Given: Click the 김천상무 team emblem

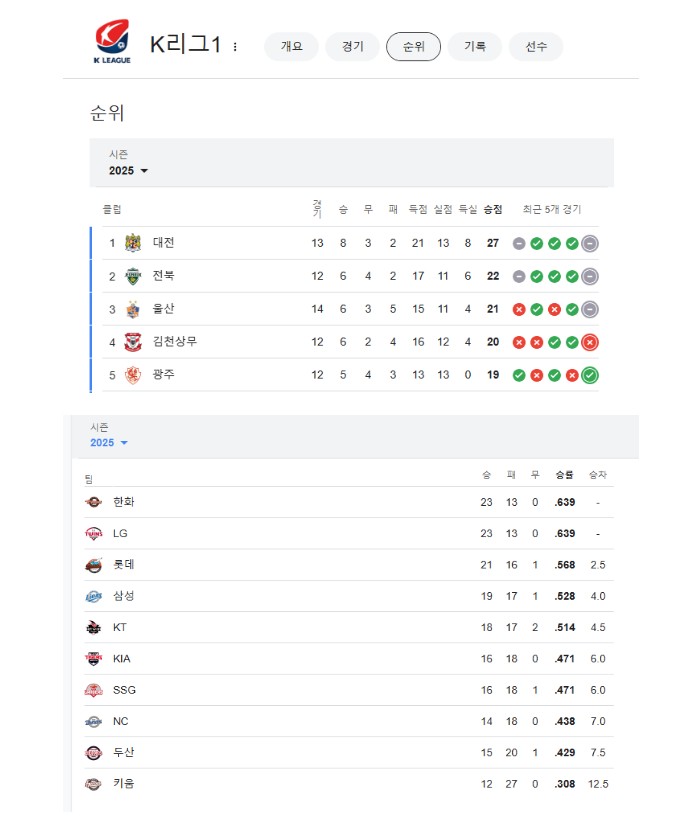Looking at the screenshot, I should pyautogui.click(x=133, y=342).
